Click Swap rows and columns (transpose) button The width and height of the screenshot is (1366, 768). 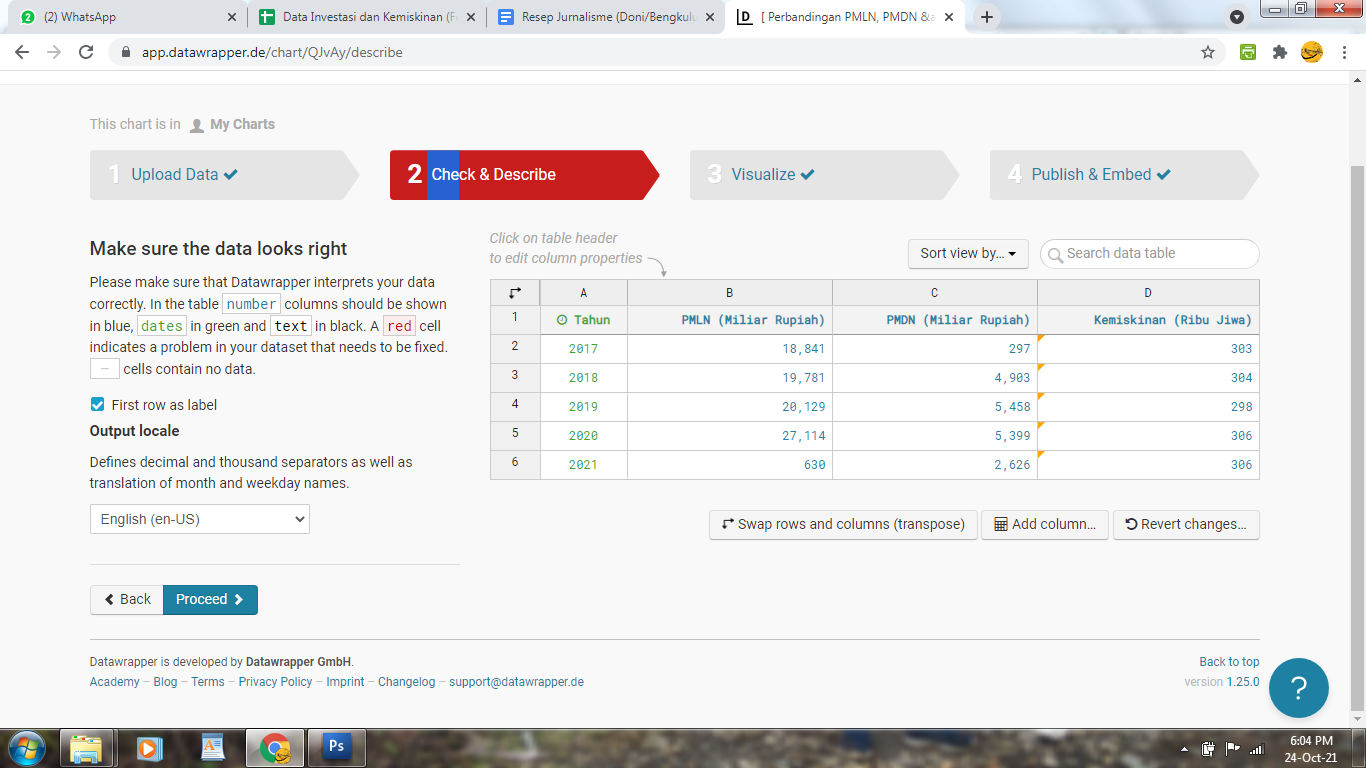tap(843, 524)
